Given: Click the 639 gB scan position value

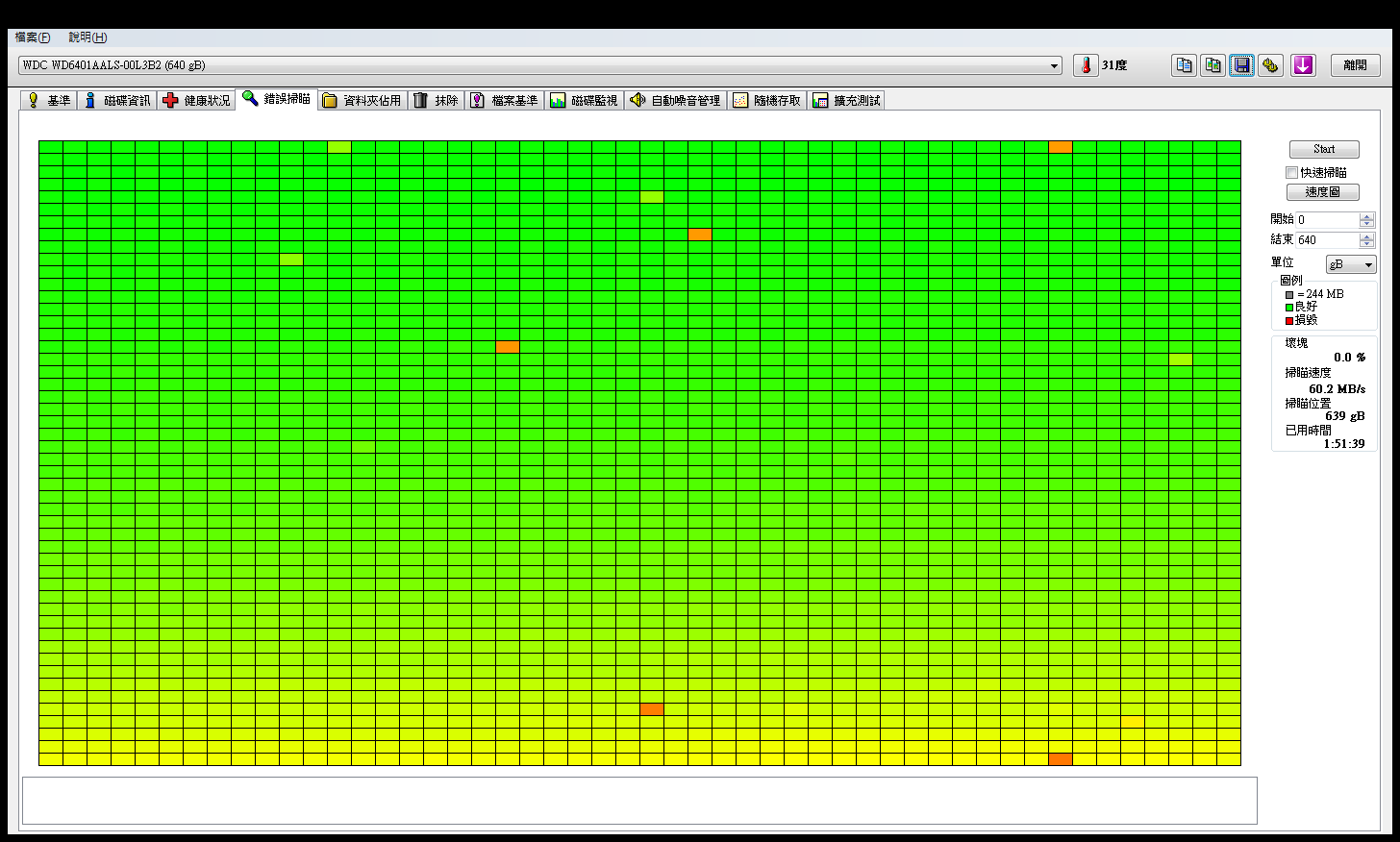Looking at the screenshot, I should click(x=1344, y=416).
